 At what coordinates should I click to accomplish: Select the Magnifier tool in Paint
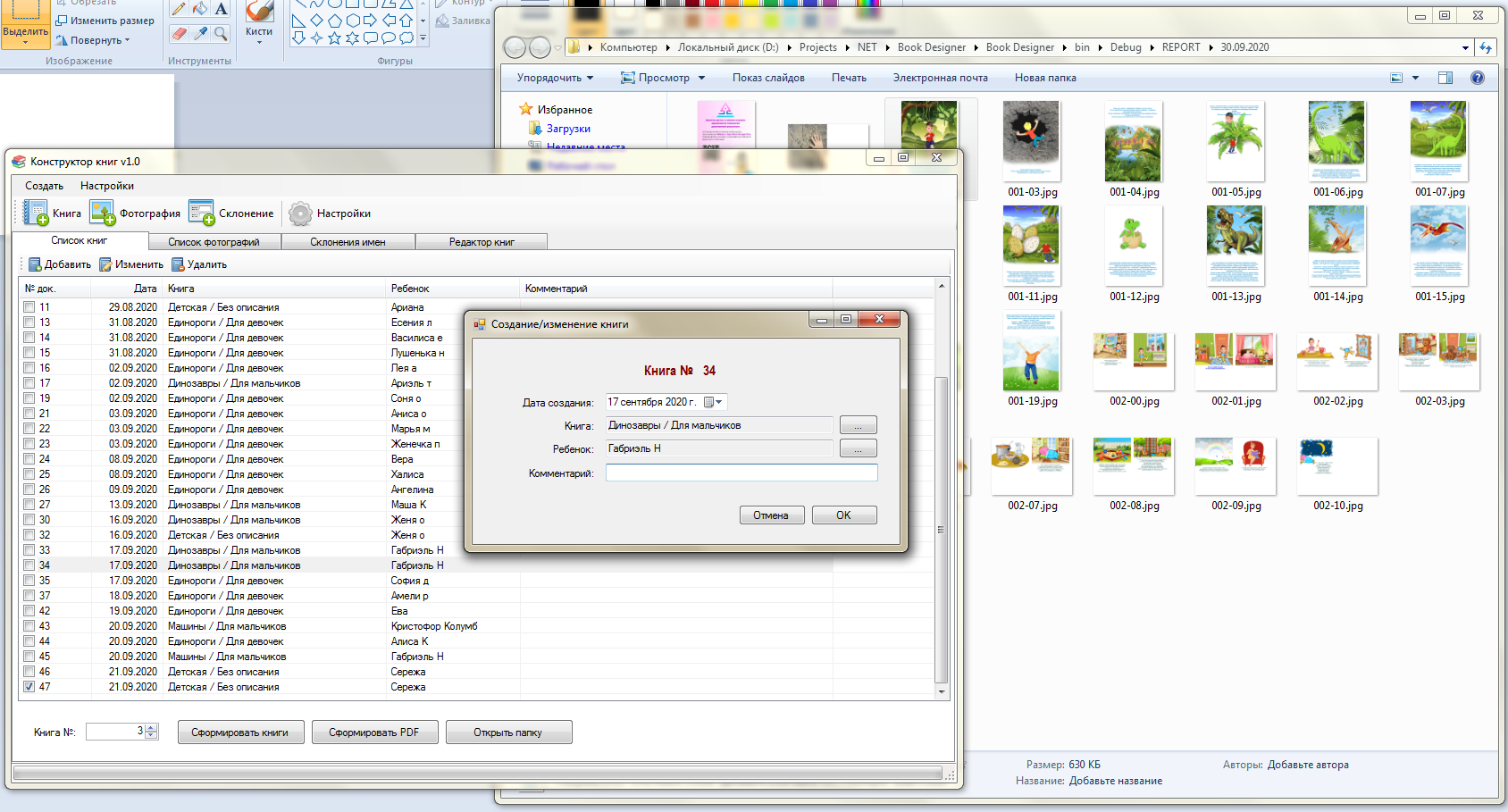point(221,33)
